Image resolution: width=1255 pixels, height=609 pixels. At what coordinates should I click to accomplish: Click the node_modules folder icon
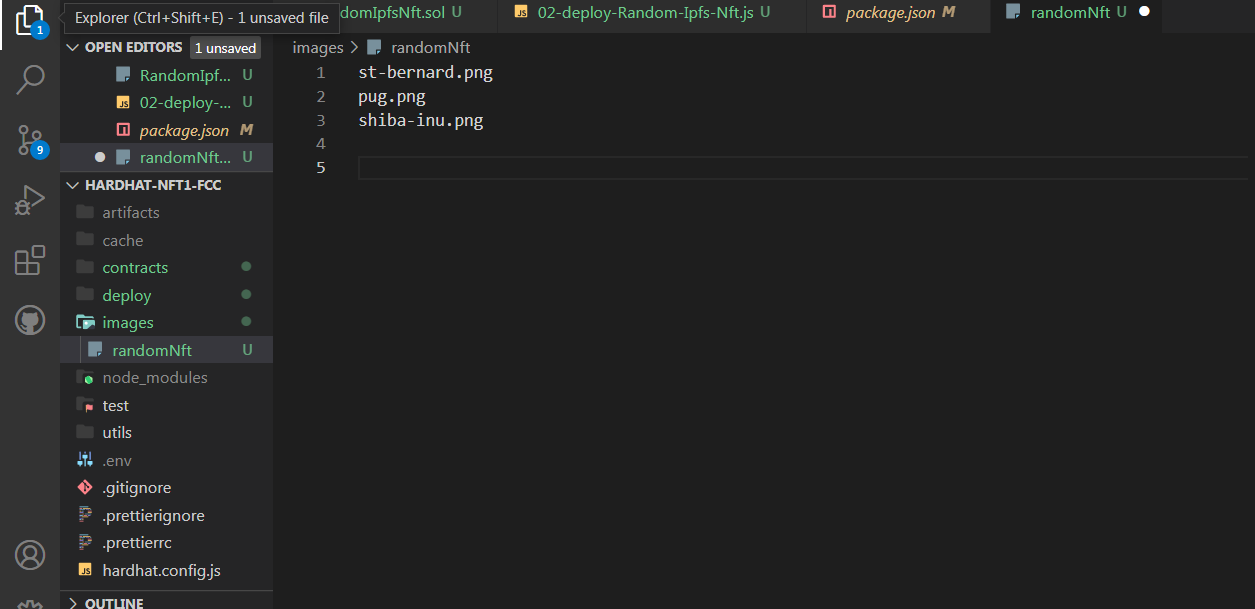tap(85, 378)
